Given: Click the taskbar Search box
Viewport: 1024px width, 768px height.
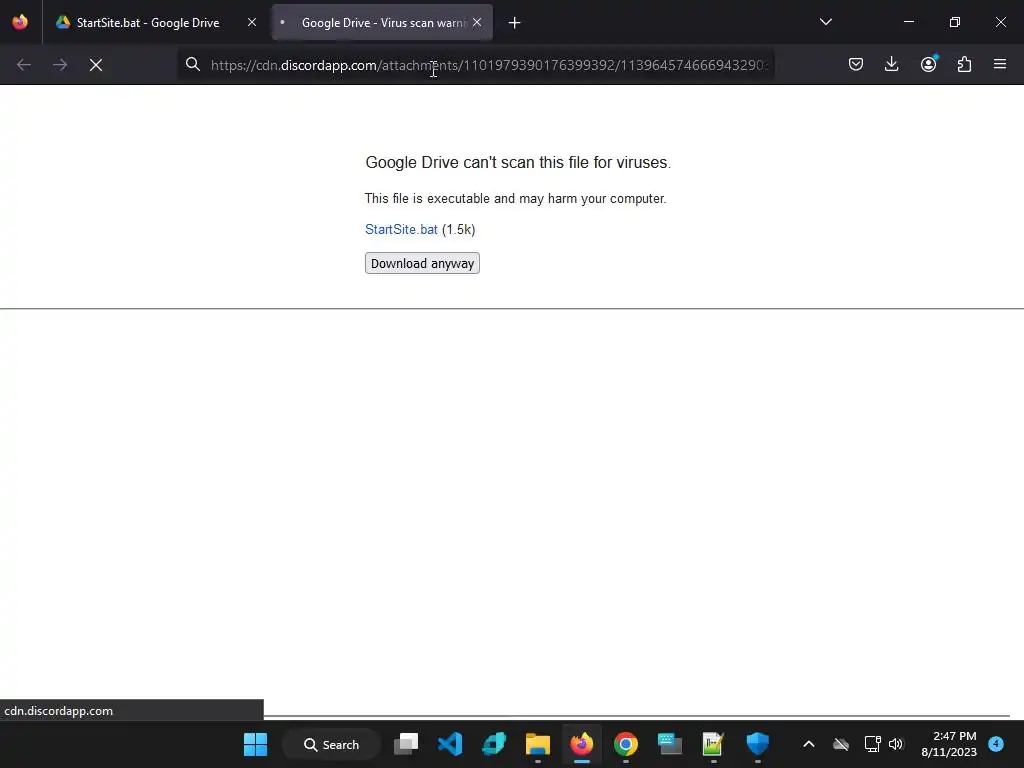Looking at the screenshot, I should pyautogui.click(x=332, y=744).
